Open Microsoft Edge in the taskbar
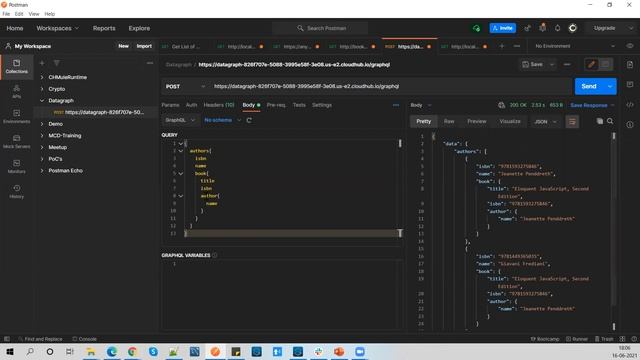The height and width of the screenshot is (360, 640). coord(111,351)
